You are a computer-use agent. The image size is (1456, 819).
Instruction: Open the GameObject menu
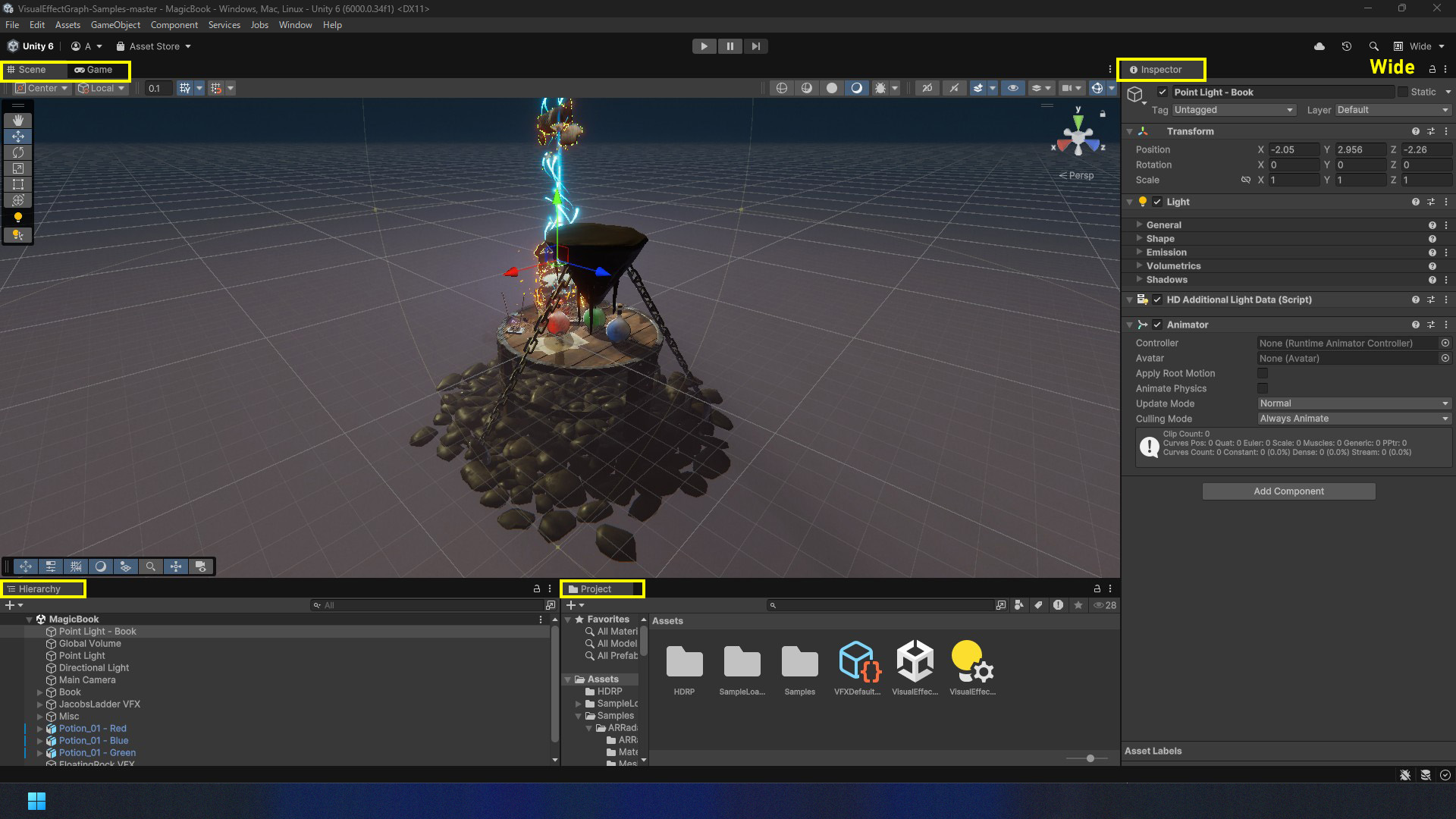pyautogui.click(x=115, y=25)
